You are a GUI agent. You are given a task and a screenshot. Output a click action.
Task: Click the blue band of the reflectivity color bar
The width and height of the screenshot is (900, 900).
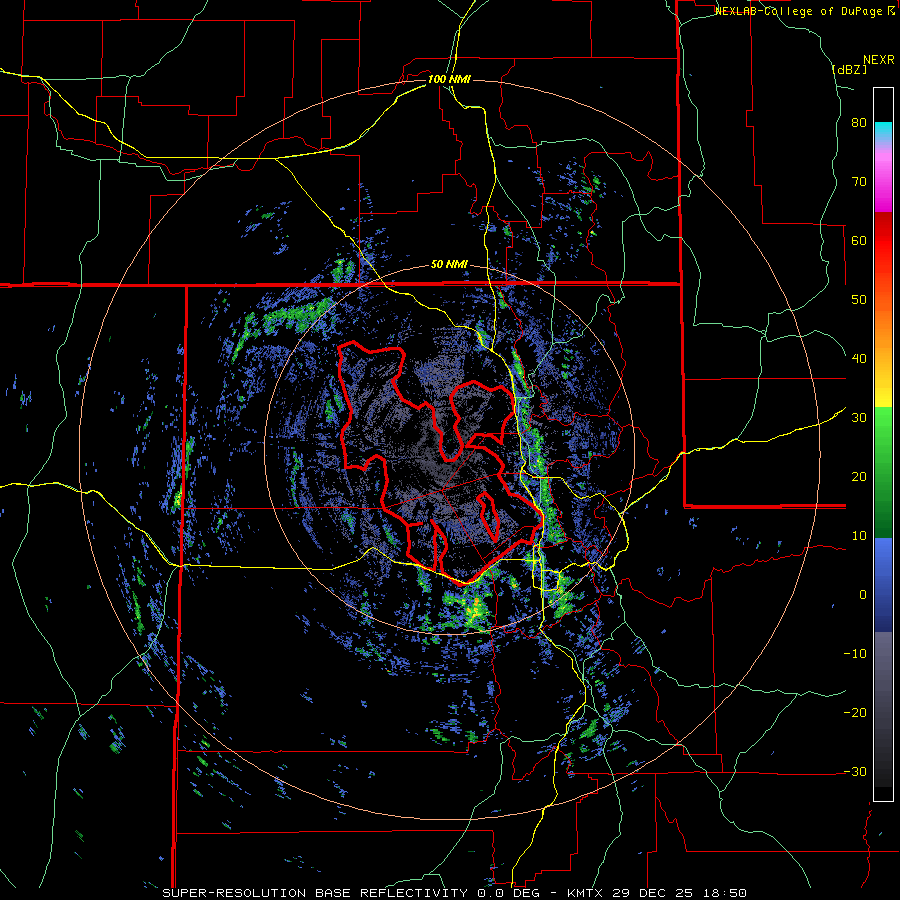click(x=883, y=585)
